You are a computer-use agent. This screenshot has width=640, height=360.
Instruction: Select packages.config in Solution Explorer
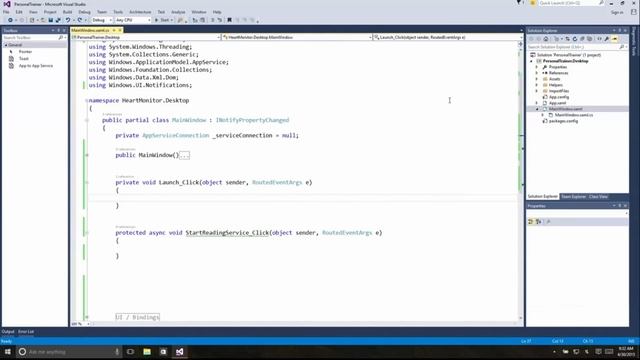[x=563, y=121]
